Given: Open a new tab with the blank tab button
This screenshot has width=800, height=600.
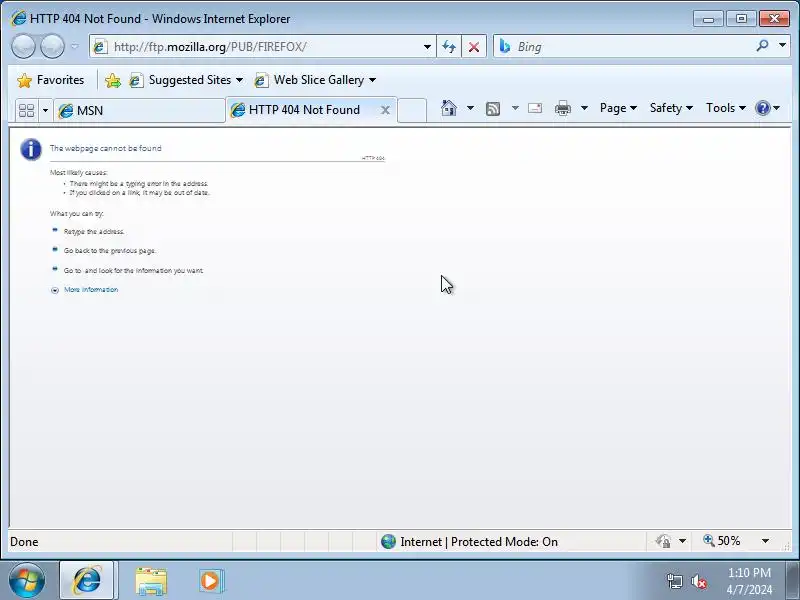Looking at the screenshot, I should click(x=412, y=110).
